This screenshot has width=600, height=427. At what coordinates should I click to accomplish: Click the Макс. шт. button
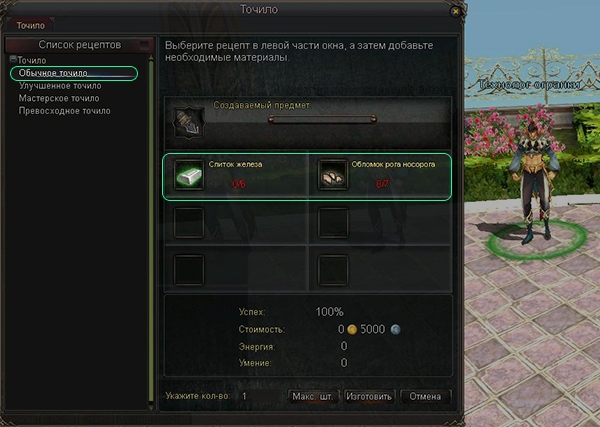(313, 396)
